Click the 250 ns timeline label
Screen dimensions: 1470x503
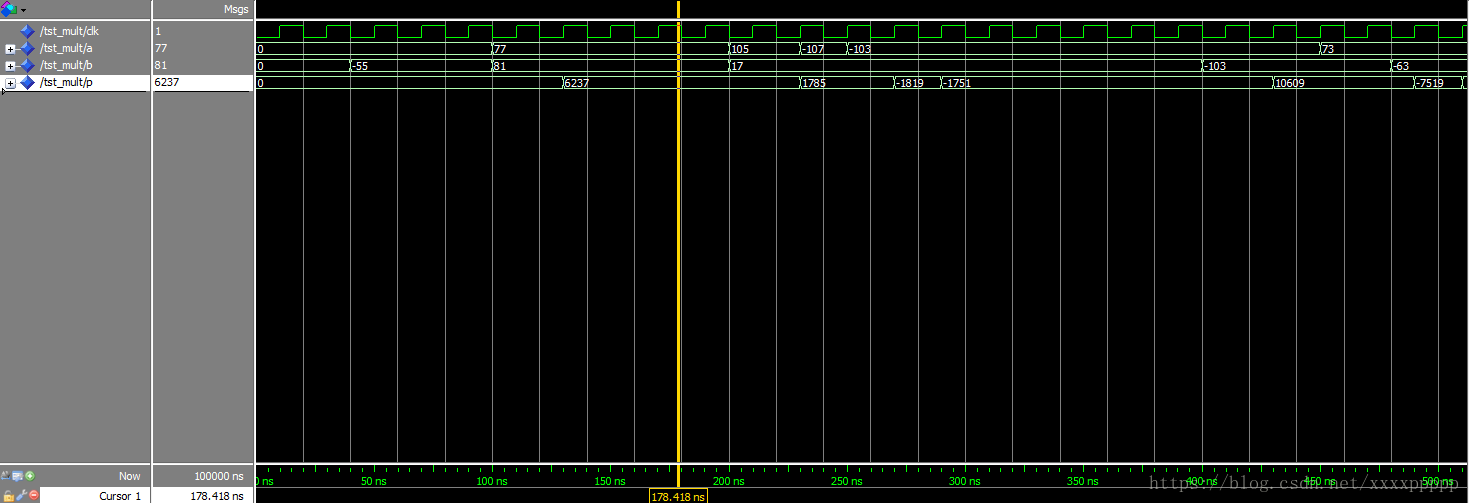(x=847, y=482)
